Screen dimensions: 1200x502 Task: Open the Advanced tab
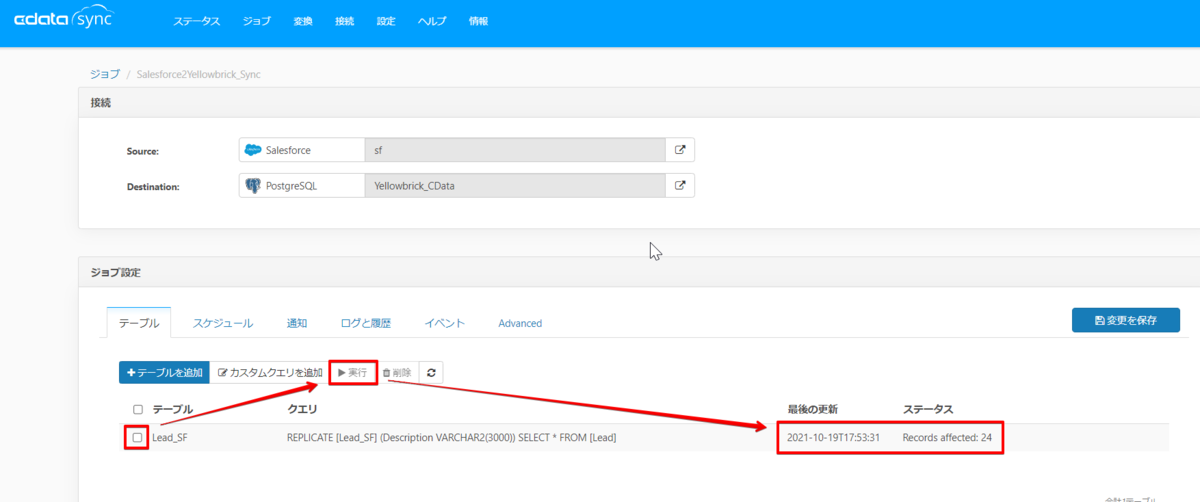coord(520,323)
